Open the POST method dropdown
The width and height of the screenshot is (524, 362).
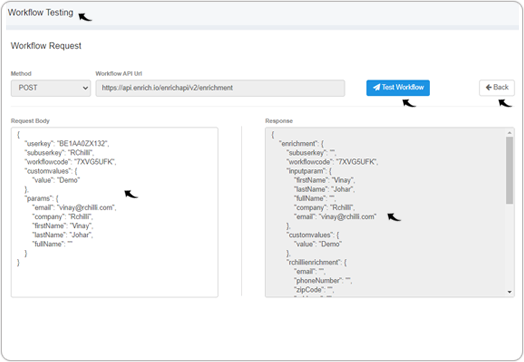pyautogui.click(x=51, y=88)
